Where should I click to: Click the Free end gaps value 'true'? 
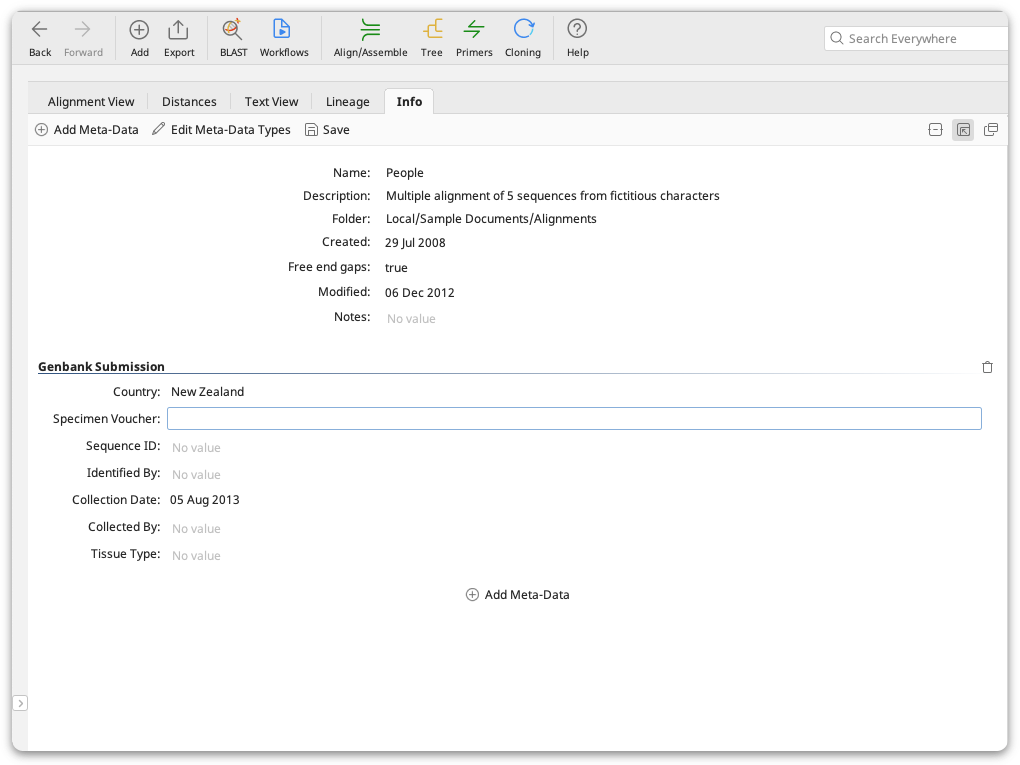[396, 267]
